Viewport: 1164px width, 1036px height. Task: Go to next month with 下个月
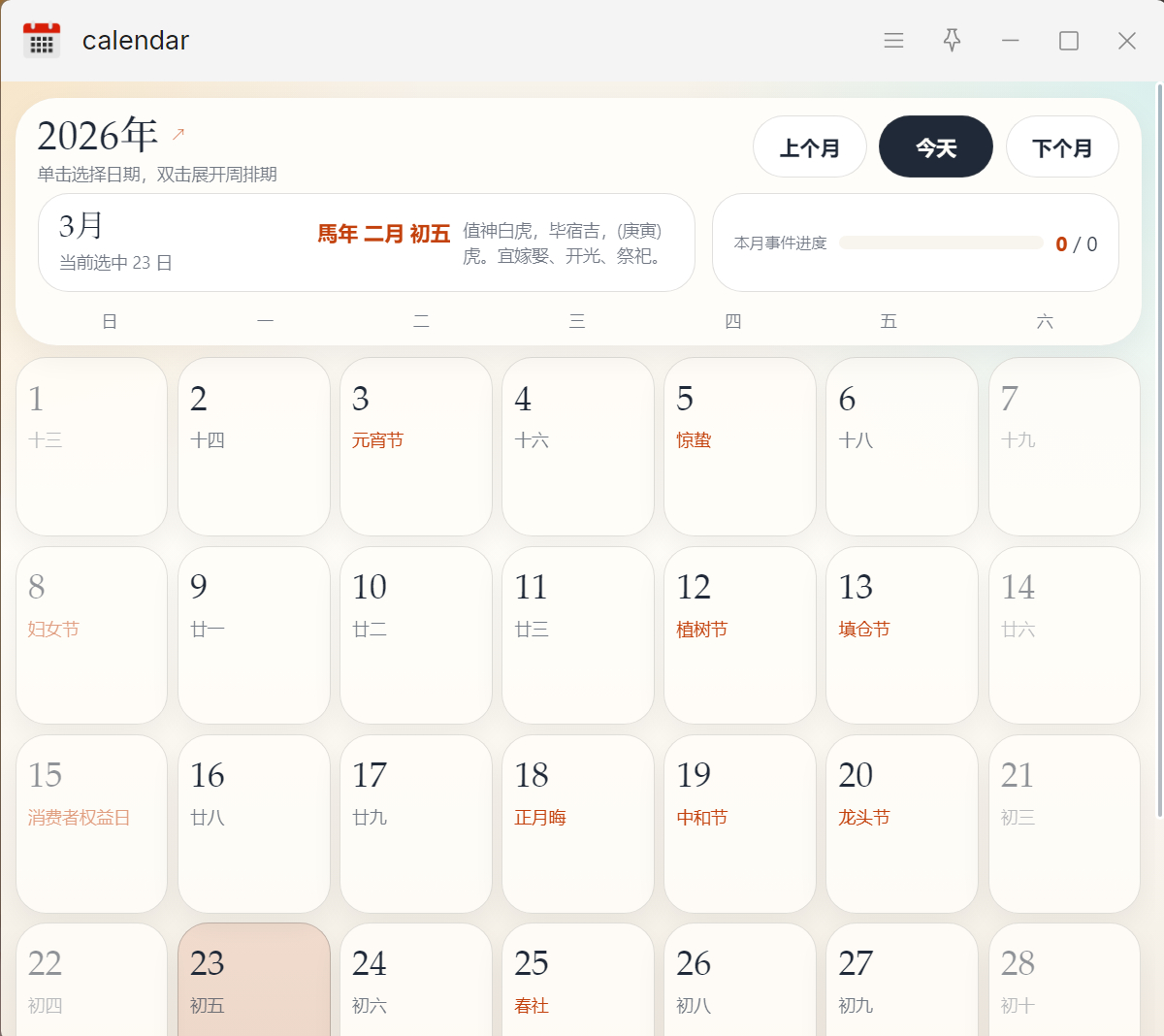coord(1061,147)
